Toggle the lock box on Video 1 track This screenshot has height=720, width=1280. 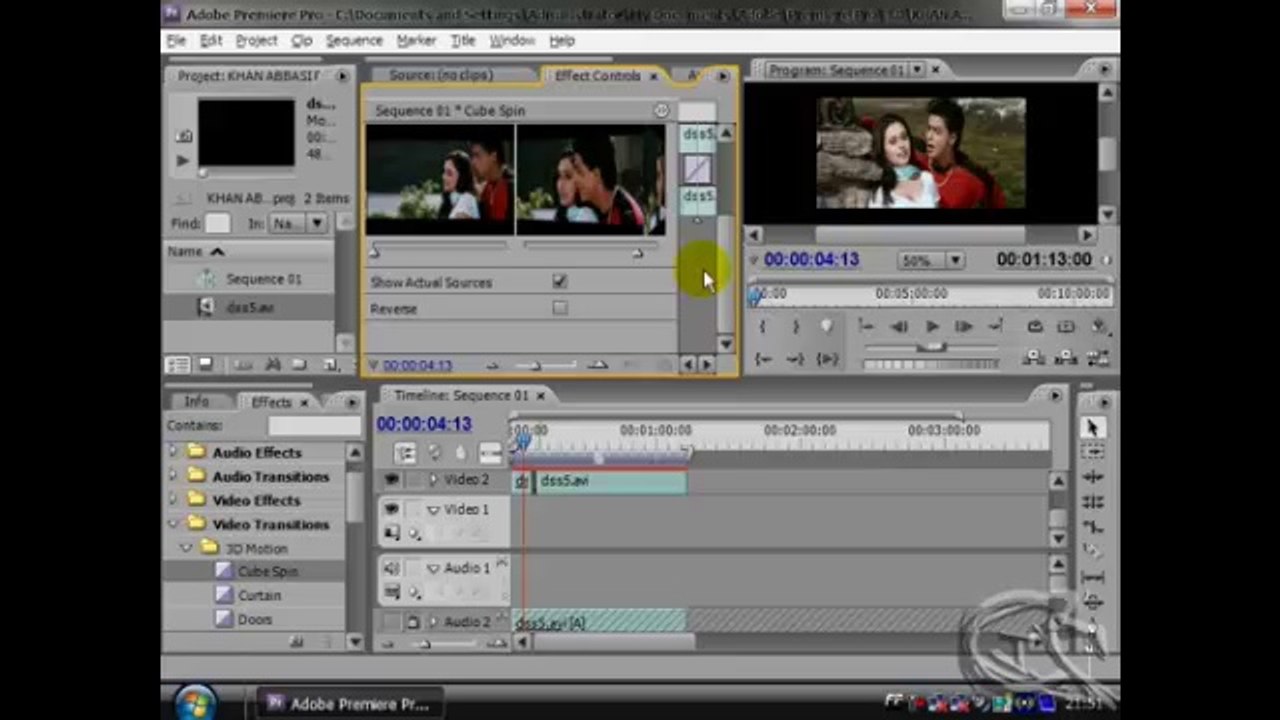pos(412,509)
